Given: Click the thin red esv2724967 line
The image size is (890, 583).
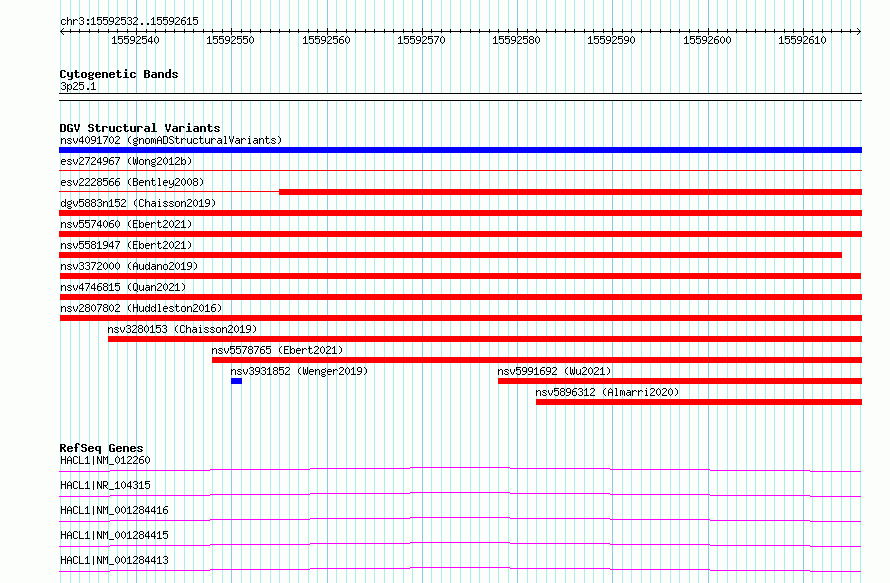Looking at the screenshot, I should point(460,170).
